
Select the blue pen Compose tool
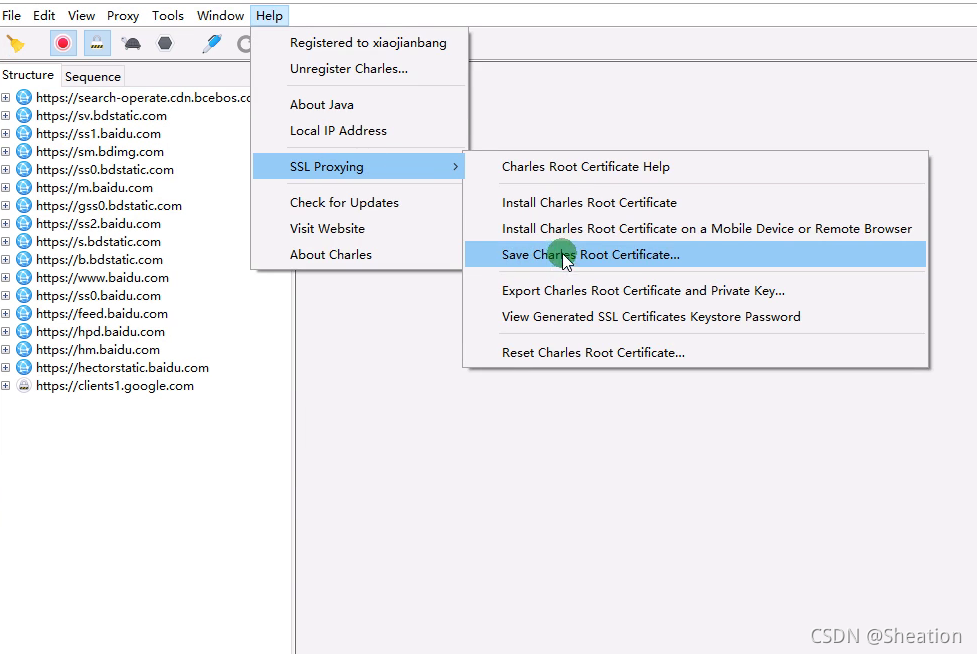coord(212,44)
